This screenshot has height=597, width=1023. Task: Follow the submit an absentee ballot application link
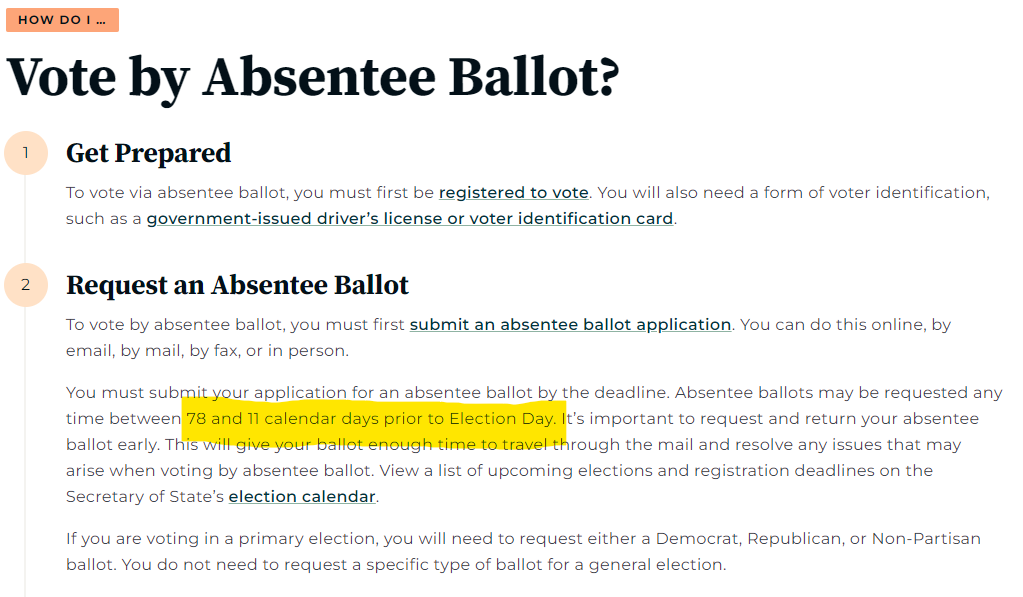pyautogui.click(x=570, y=324)
